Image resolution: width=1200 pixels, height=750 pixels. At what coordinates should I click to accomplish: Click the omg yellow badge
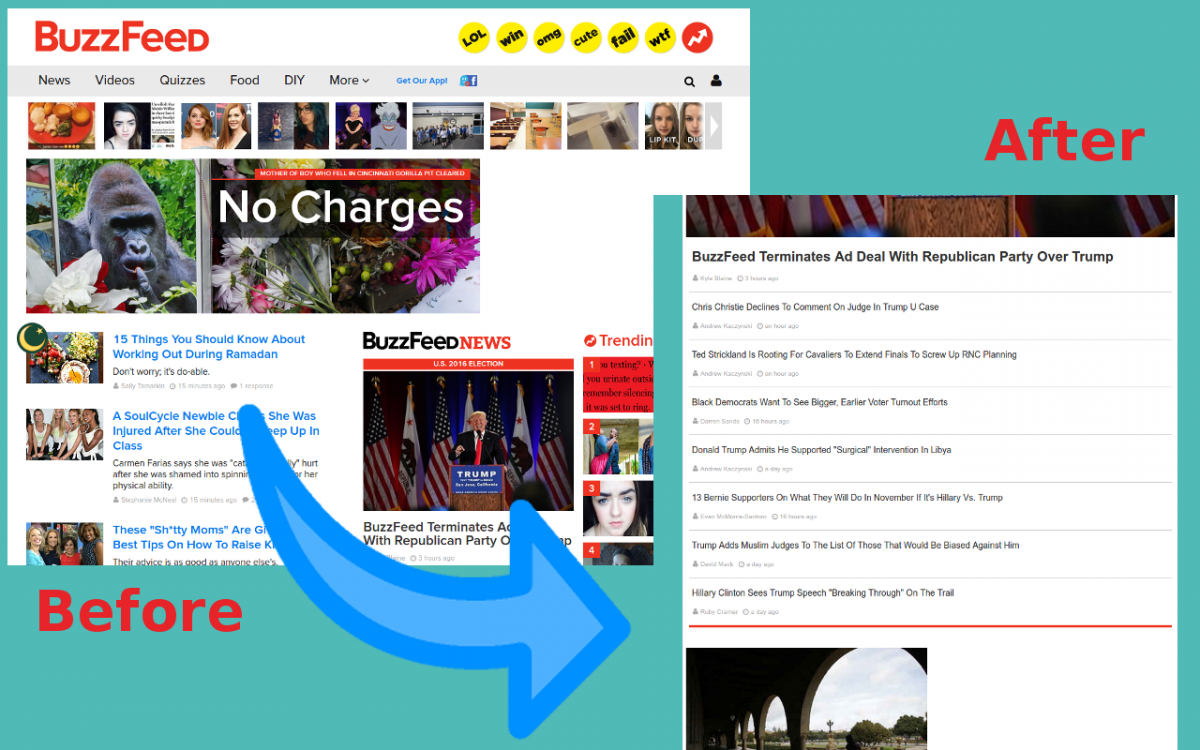pos(549,38)
